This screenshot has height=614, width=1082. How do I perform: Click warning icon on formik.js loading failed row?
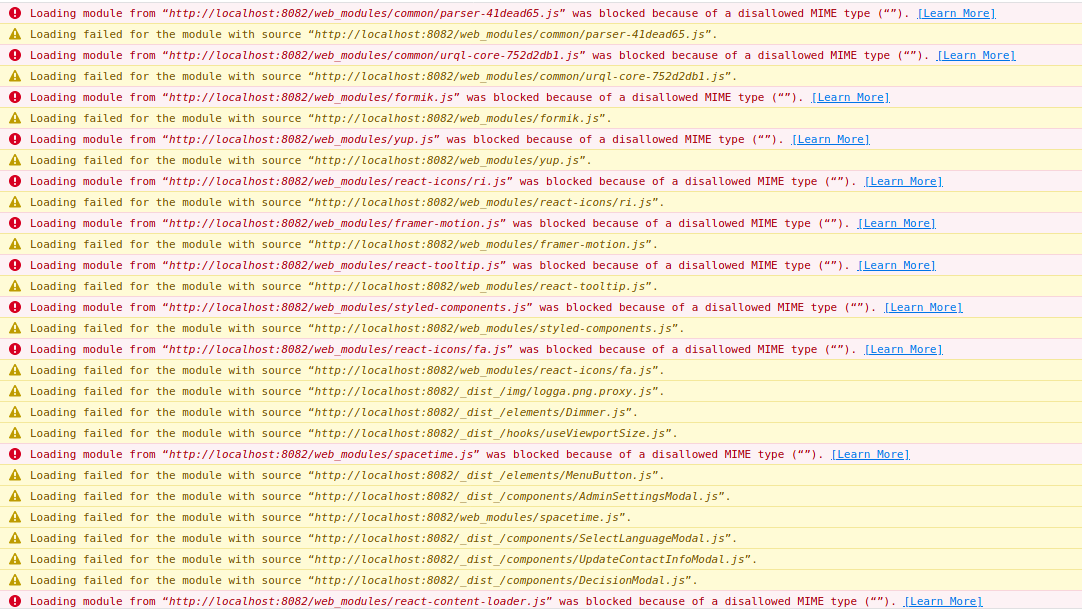pos(15,118)
